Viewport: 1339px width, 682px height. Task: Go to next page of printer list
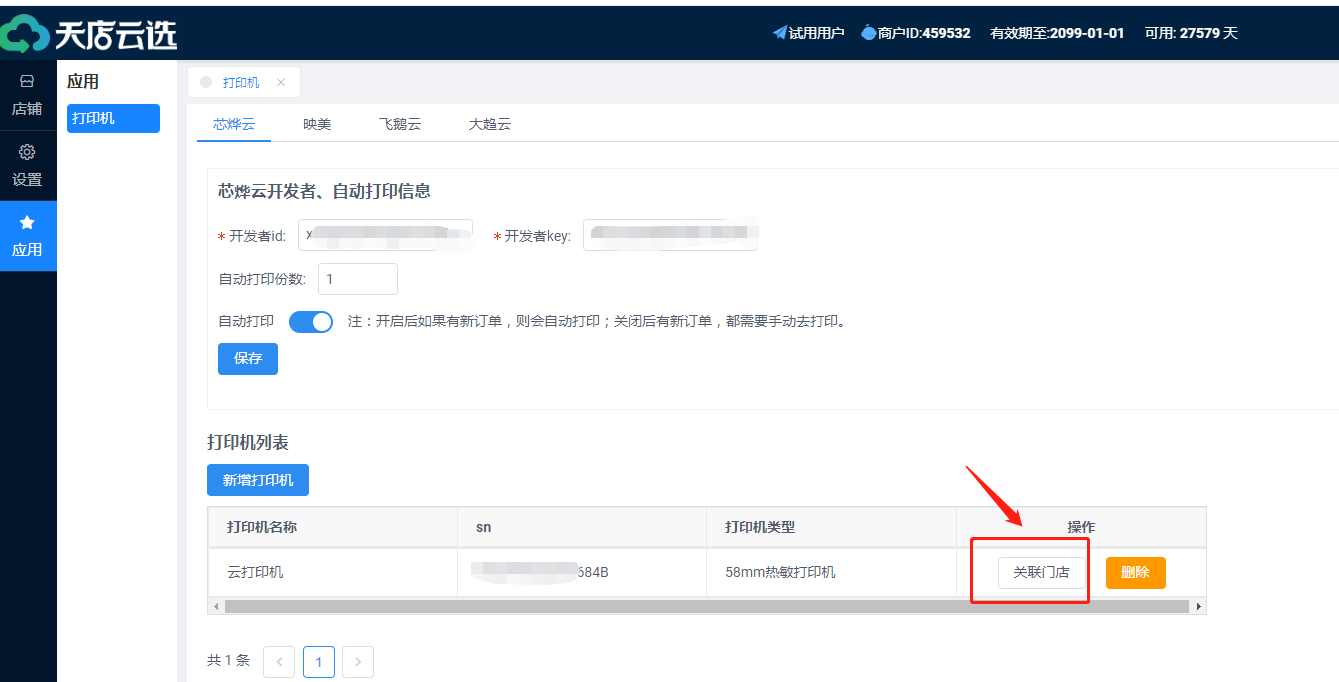358,662
